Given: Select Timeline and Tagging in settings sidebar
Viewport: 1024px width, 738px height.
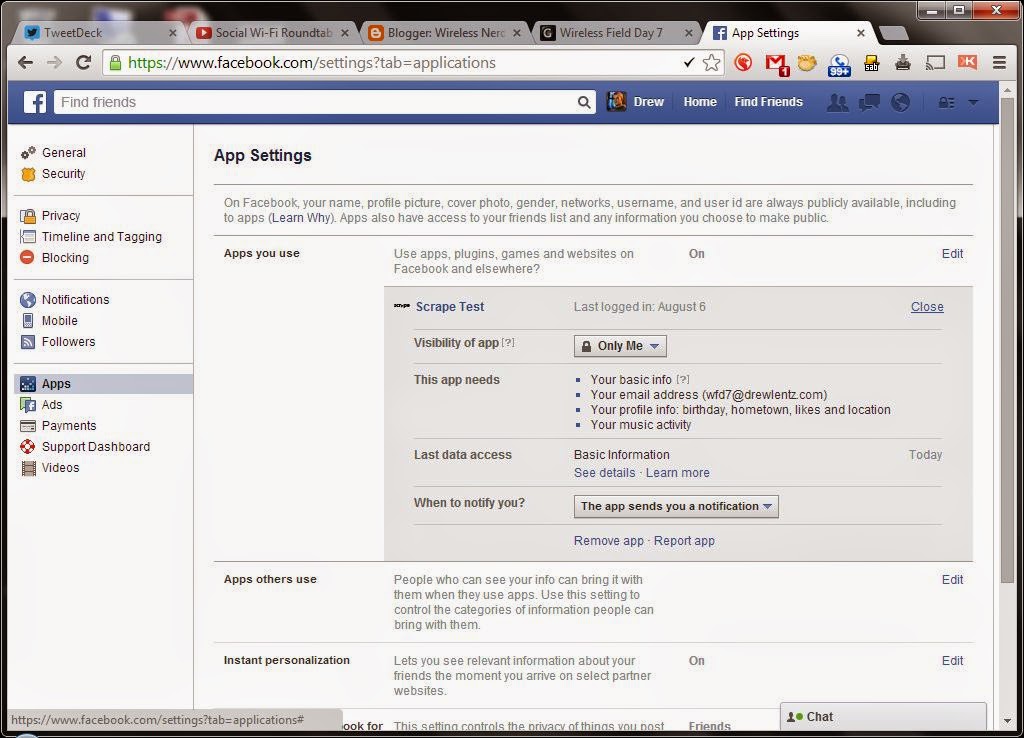Looking at the screenshot, I should (x=102, y=236).
